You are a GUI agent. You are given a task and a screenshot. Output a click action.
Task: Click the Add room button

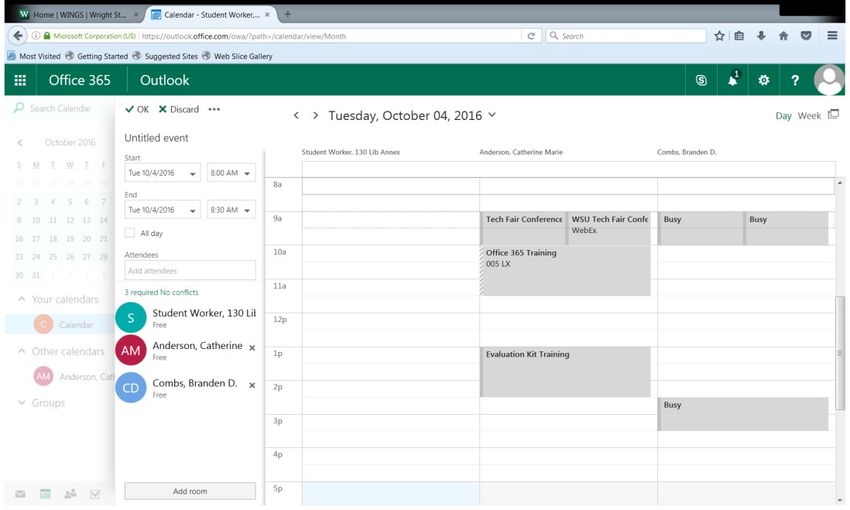pos(190,491)
